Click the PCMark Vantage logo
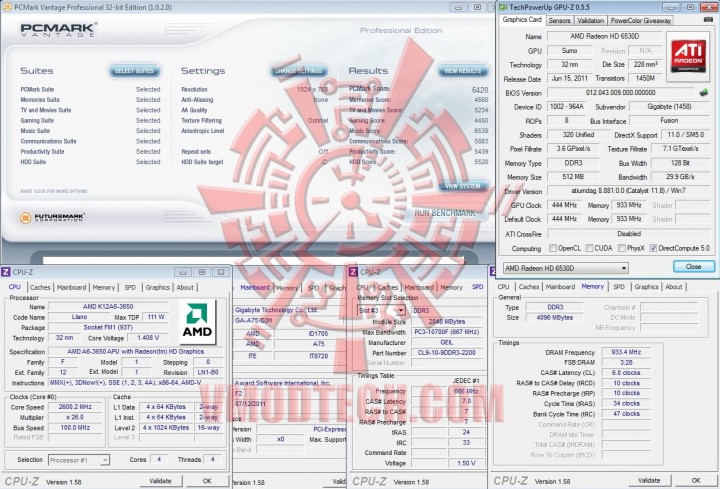Viewport: 720px width, 489px height. pyautogui.click(x=58, y=30)
